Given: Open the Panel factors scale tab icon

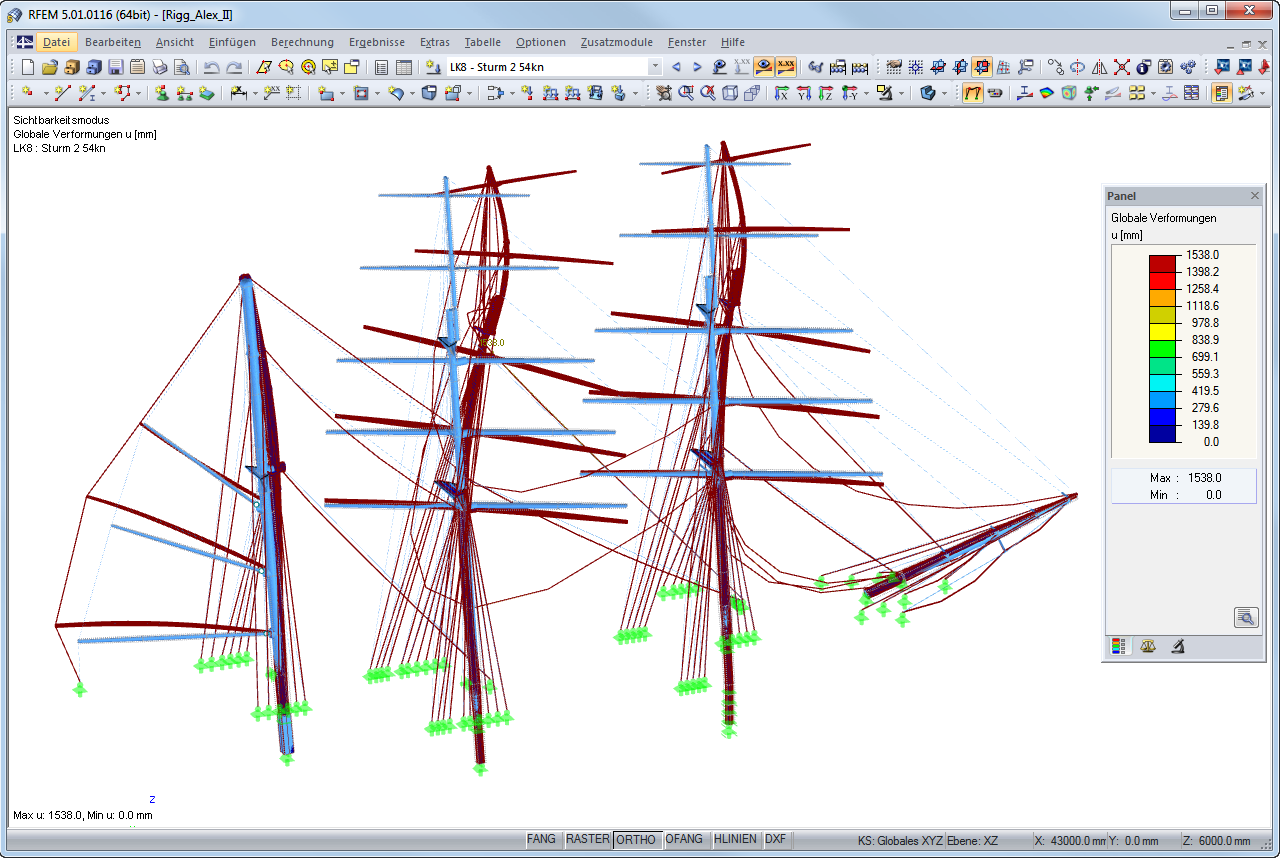Looking at the screenshot, I should (x=1147, y=646).
